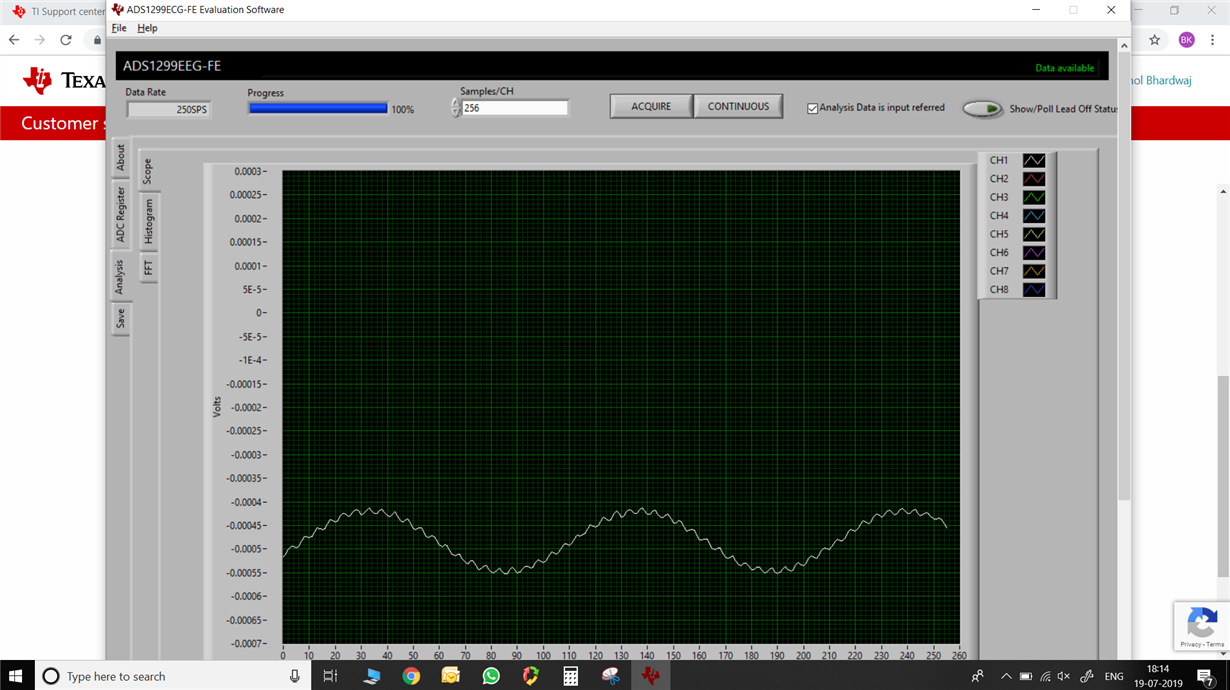Click the Samples/CH value field 256
This screenshot has width=1230, height=690.
click(515, 107)
